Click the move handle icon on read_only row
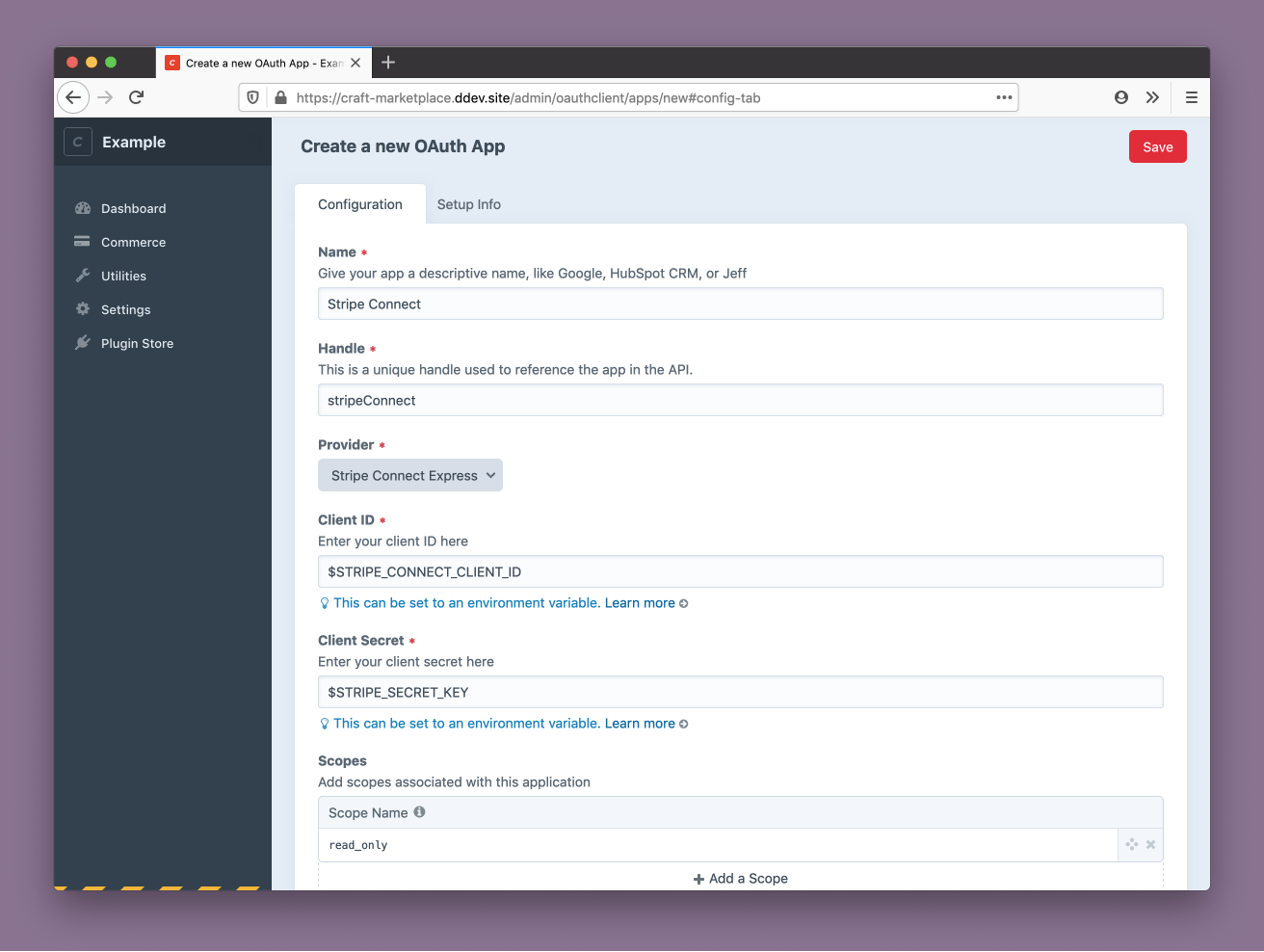The height and width of the screenshot is (952, 1264). tap(1132, 845)
